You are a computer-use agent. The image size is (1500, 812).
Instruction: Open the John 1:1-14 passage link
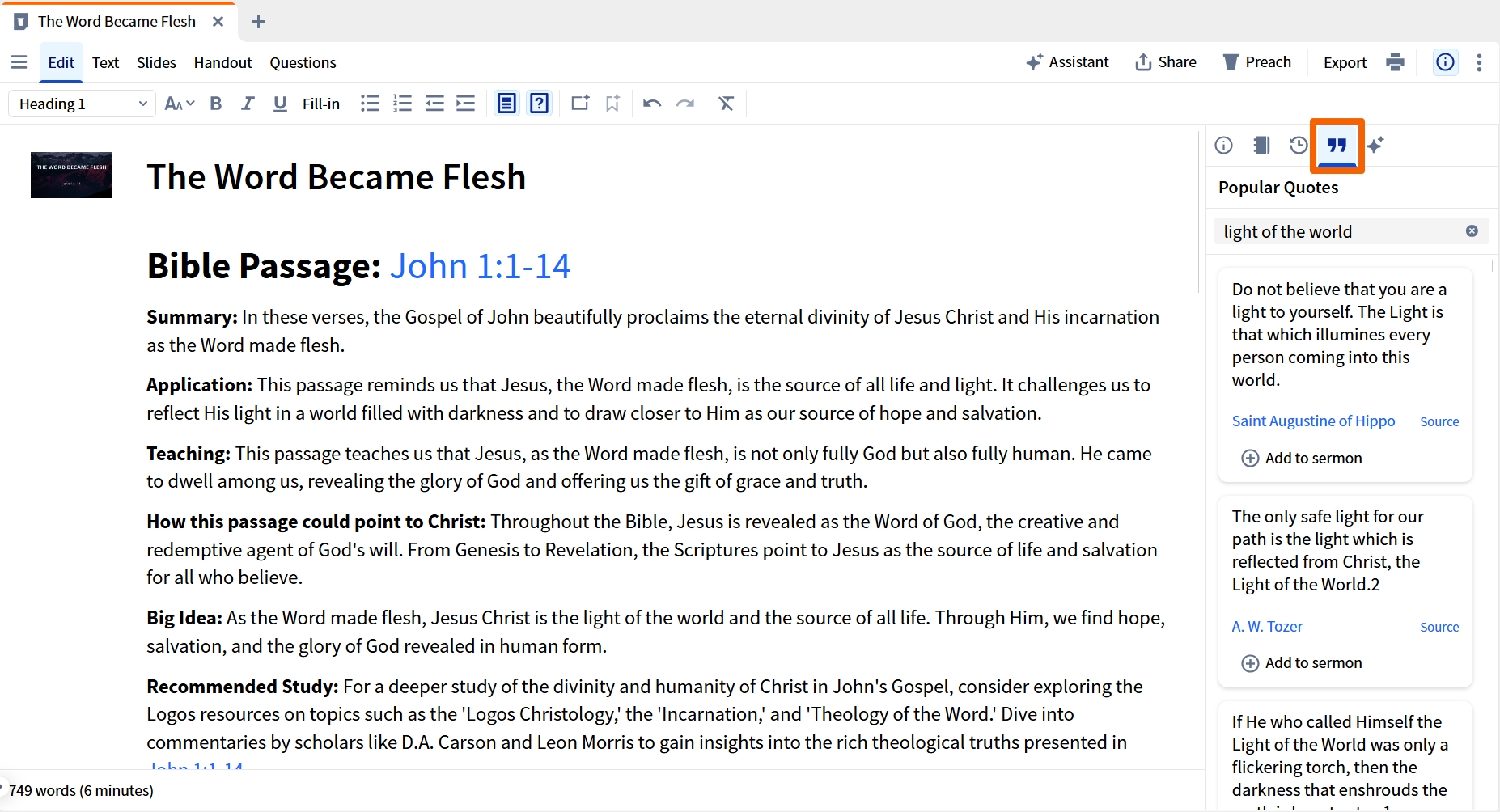pyautogui.click(x=481, y=266)
